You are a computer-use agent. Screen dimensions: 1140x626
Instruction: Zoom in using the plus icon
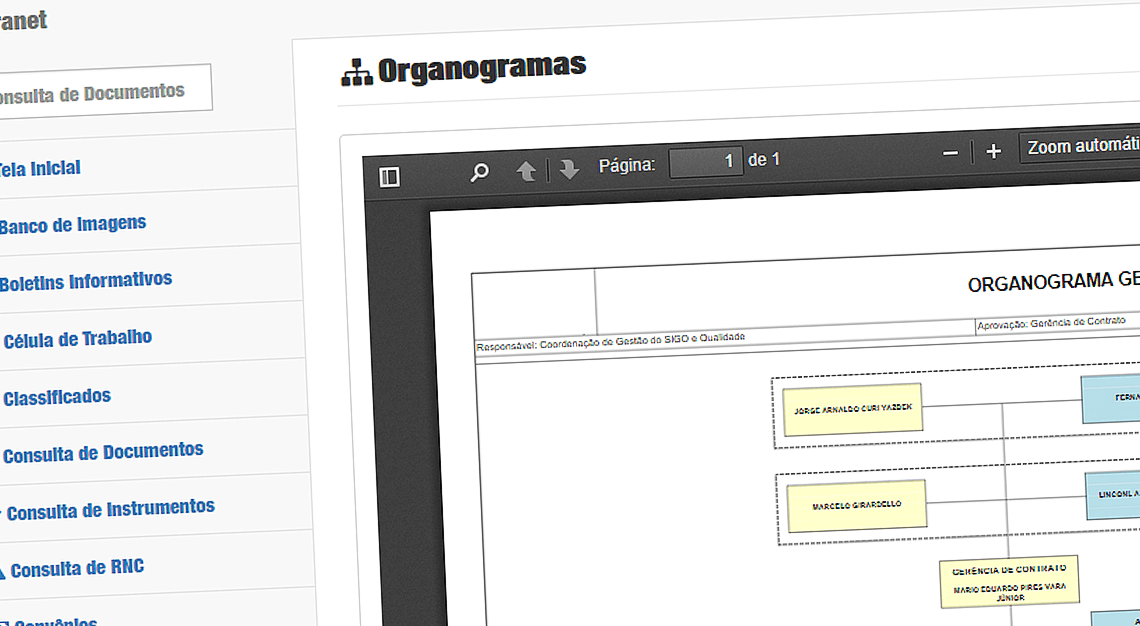994,151
